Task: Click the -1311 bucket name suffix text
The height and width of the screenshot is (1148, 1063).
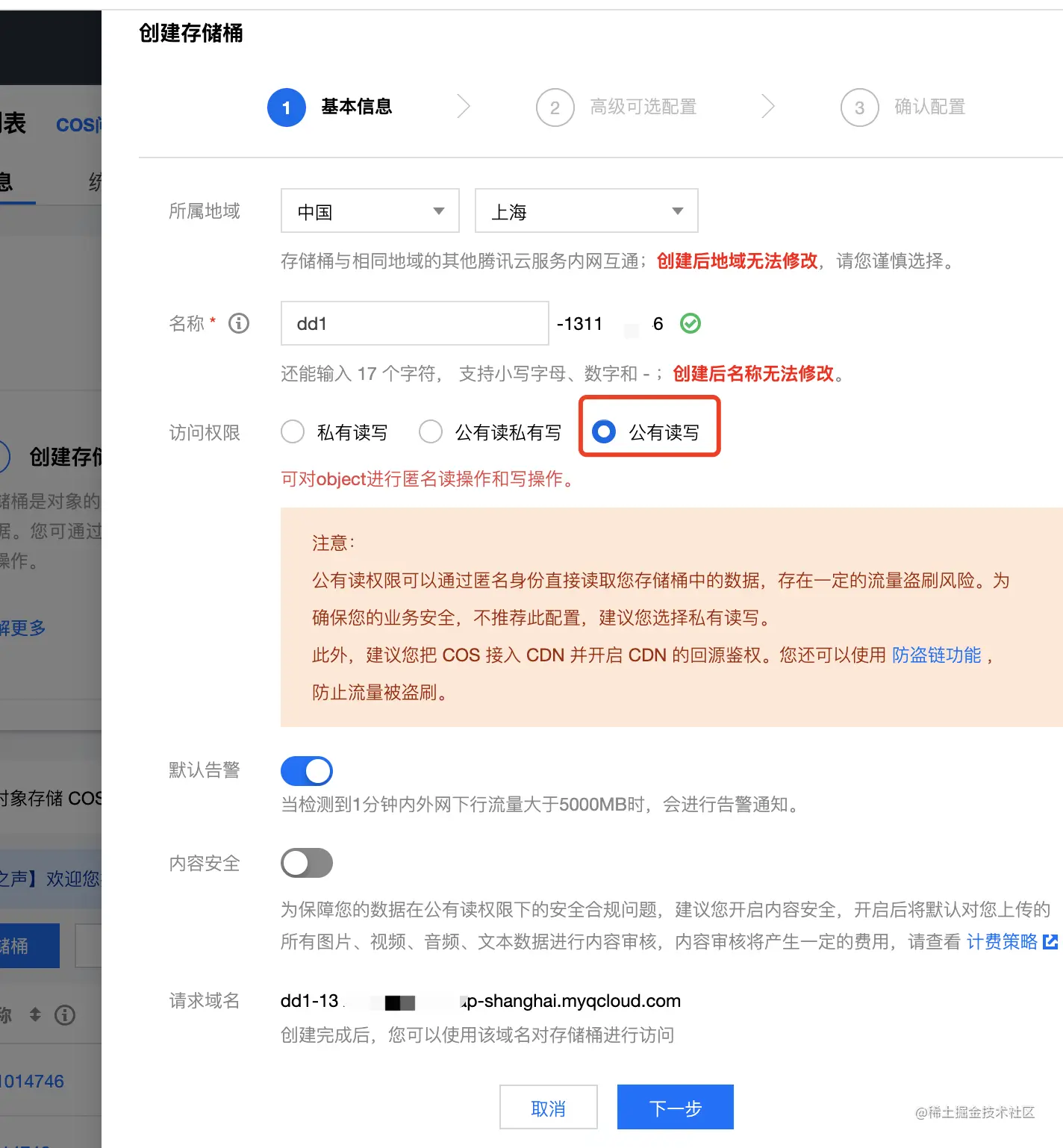Action: [579, 323]
